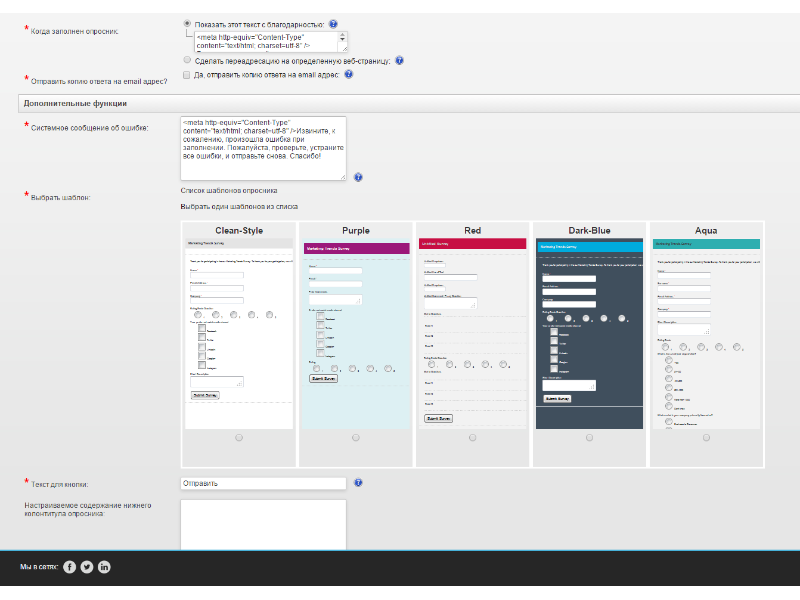The height and width of the screenshot is (600, 800).
Task: Click the Red template preview thumbnail
Action: pyautogui.click(x=472, y=334)
